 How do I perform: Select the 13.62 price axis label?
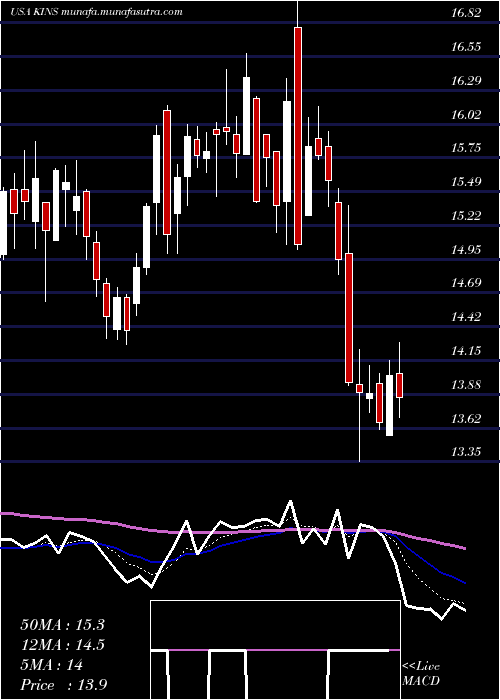[466, 419]
